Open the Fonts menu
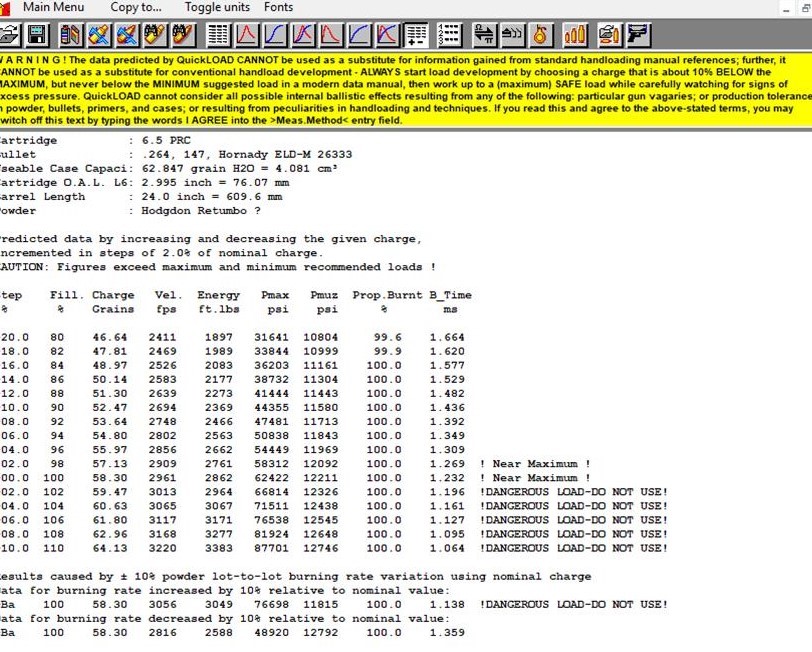 coord(278,7)
